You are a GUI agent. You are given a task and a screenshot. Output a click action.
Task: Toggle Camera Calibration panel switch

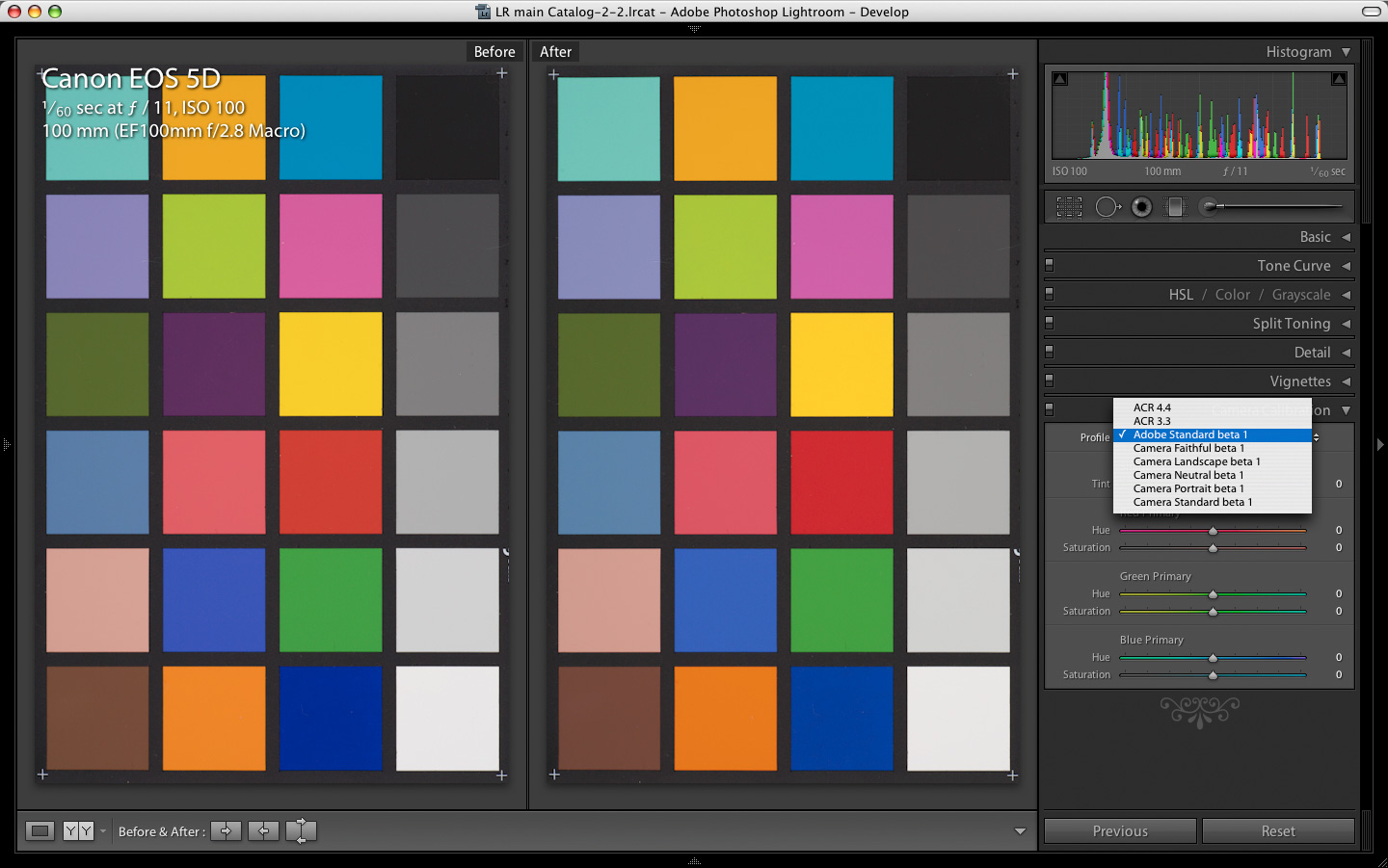point(1050,409)
